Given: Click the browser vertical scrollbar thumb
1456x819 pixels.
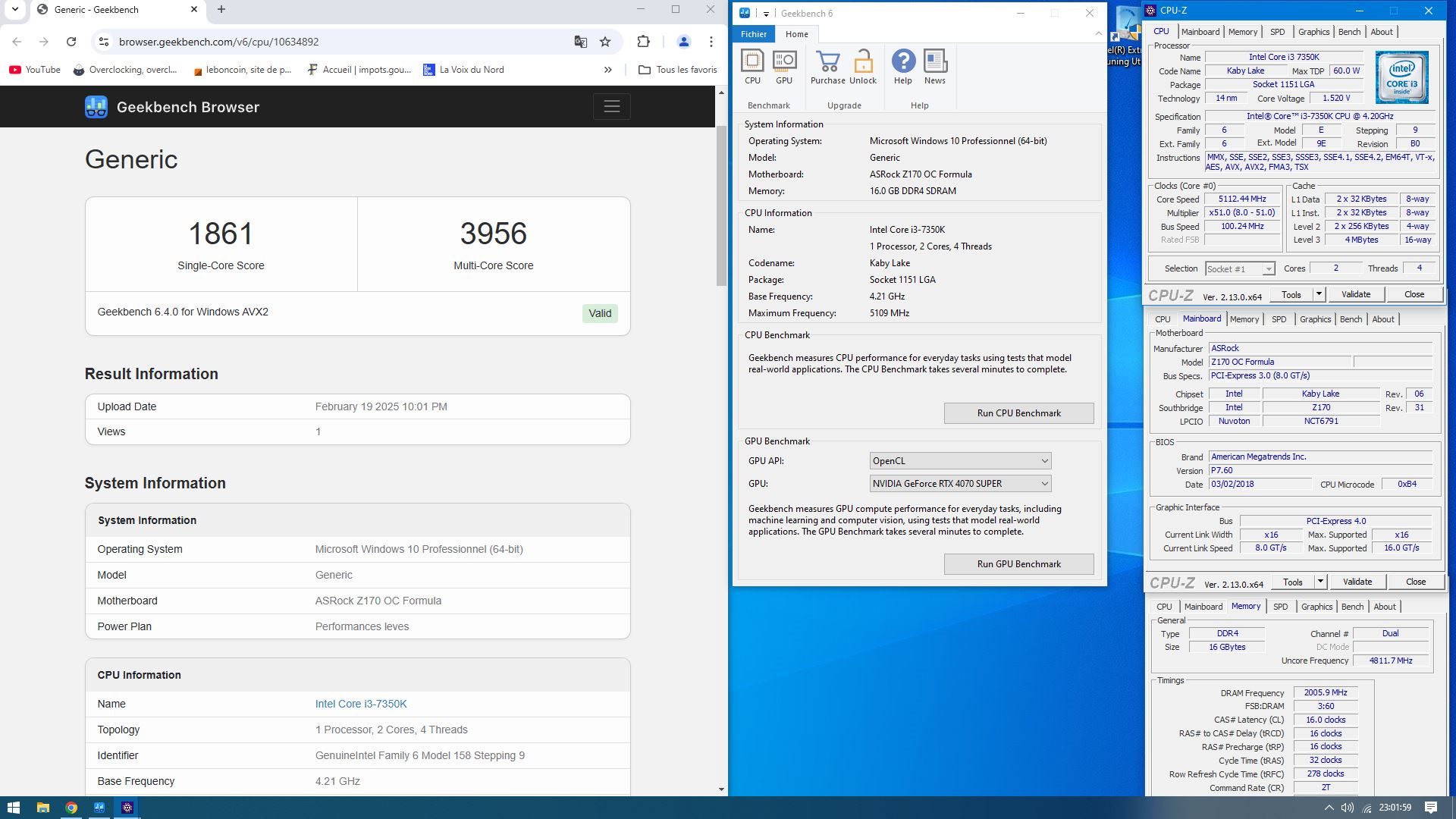Looking at the screenshot, I should coord(721,206).
